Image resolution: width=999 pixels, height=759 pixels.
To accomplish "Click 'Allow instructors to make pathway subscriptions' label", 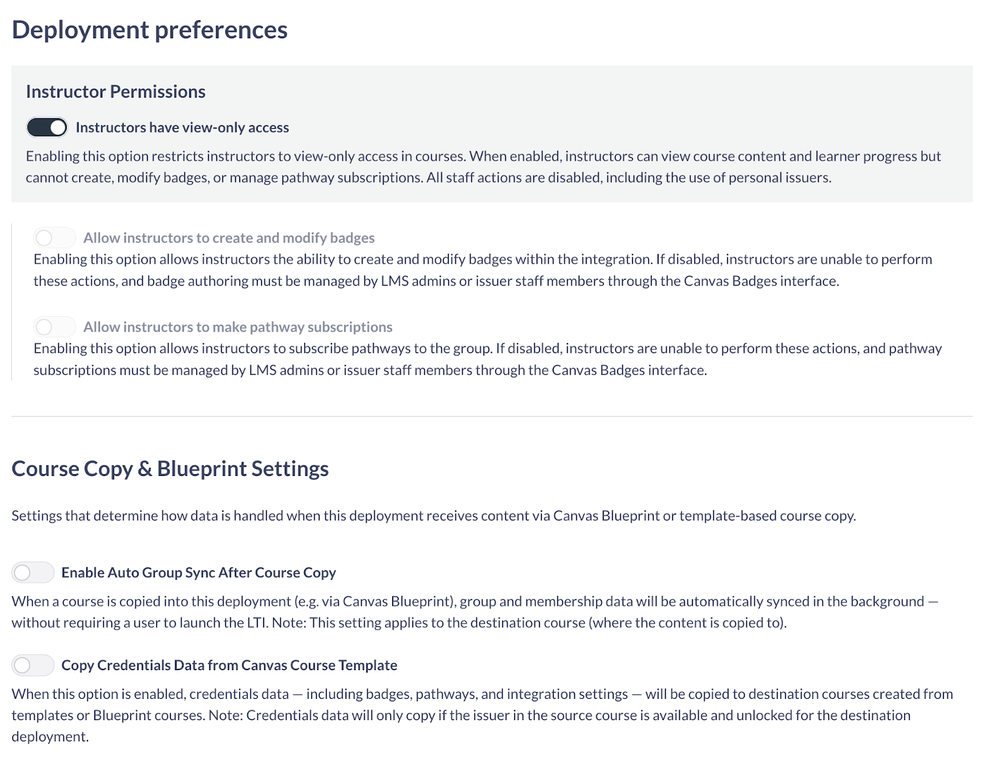I will (x=238, y=327).
